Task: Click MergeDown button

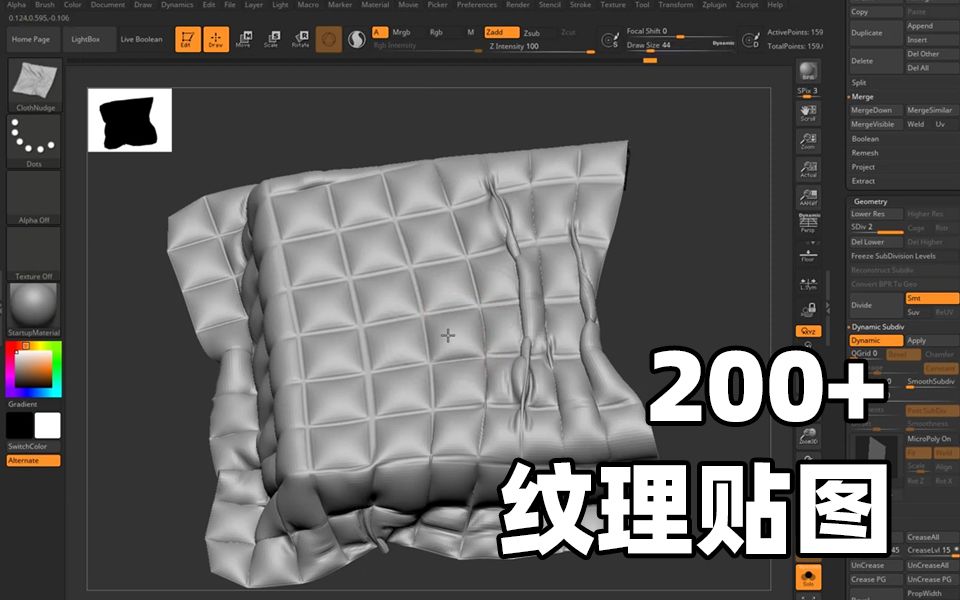Action: pos(876,110)
